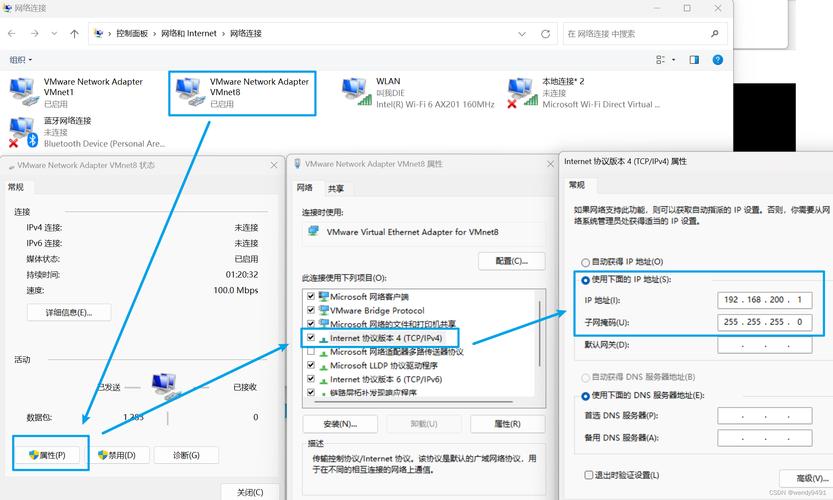Viewport: 833px width, 500px height.
Task: Click the 备用 DNS 服务器 input field
Action: click(764, 438)
